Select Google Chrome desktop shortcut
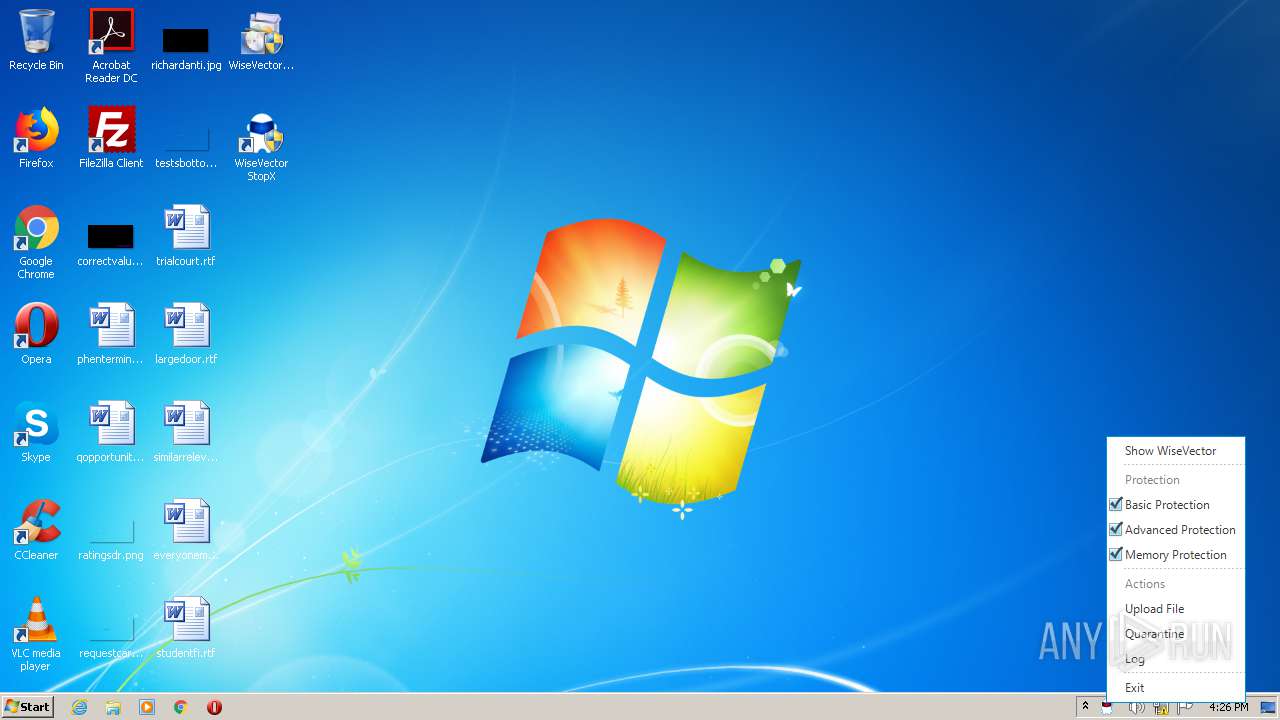1280x720 pixels. point(36,242)
